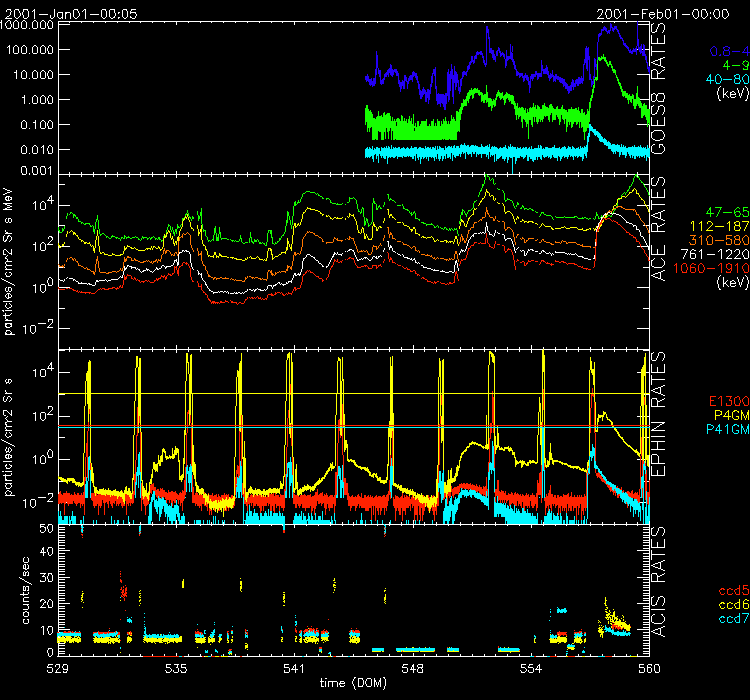The width and height of the screenshot is (750, 700).
Task: Click the red ccd5 legend entry
Action: (729, 593)
